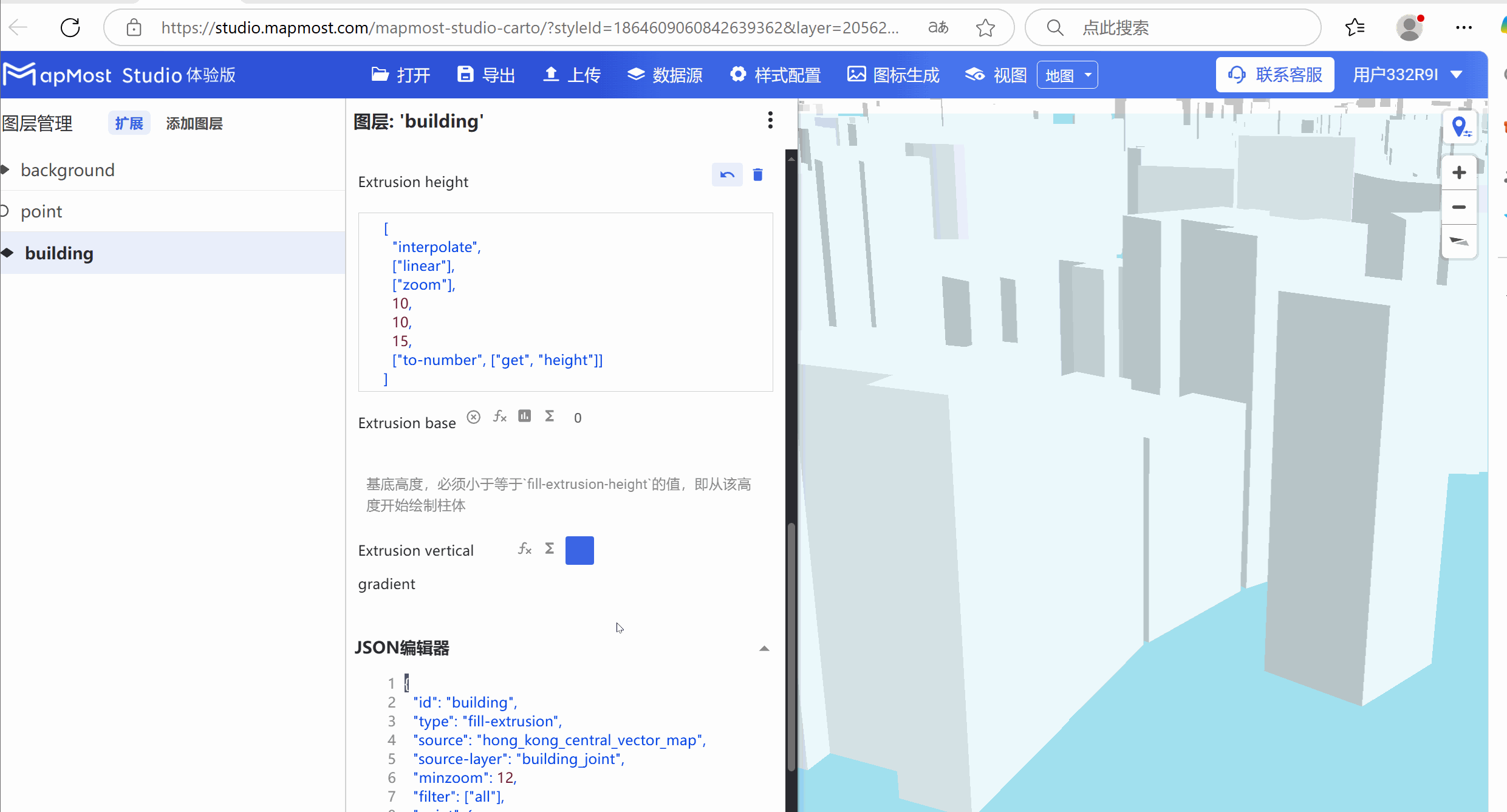Image resolution: width=1507 pixels, height=812 pixels.
Task: Clear the Extrusion base value
Action: coord(473,416)
